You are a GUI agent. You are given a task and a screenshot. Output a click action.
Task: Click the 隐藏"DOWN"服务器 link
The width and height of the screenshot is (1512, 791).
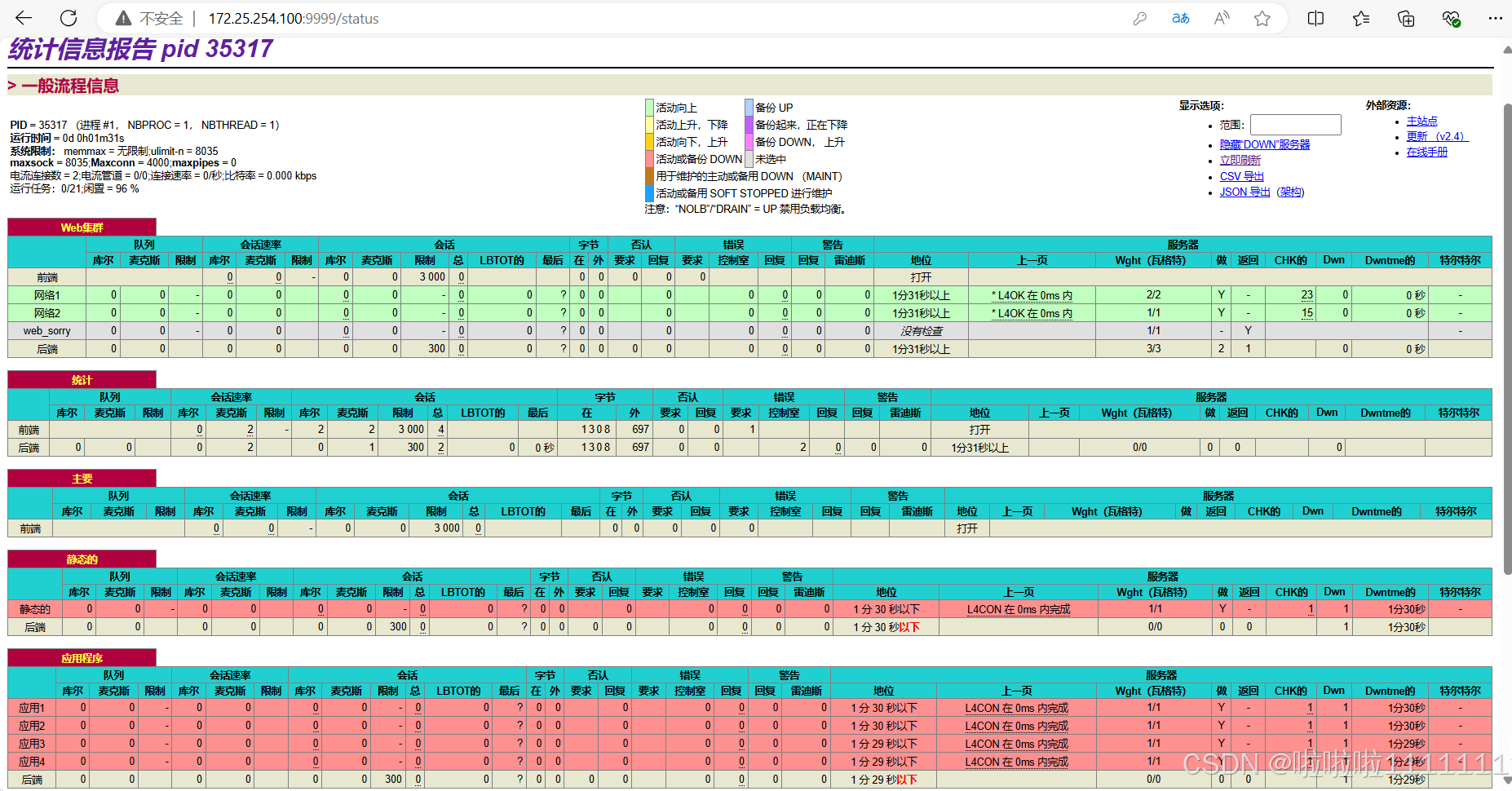(1264, 144)
